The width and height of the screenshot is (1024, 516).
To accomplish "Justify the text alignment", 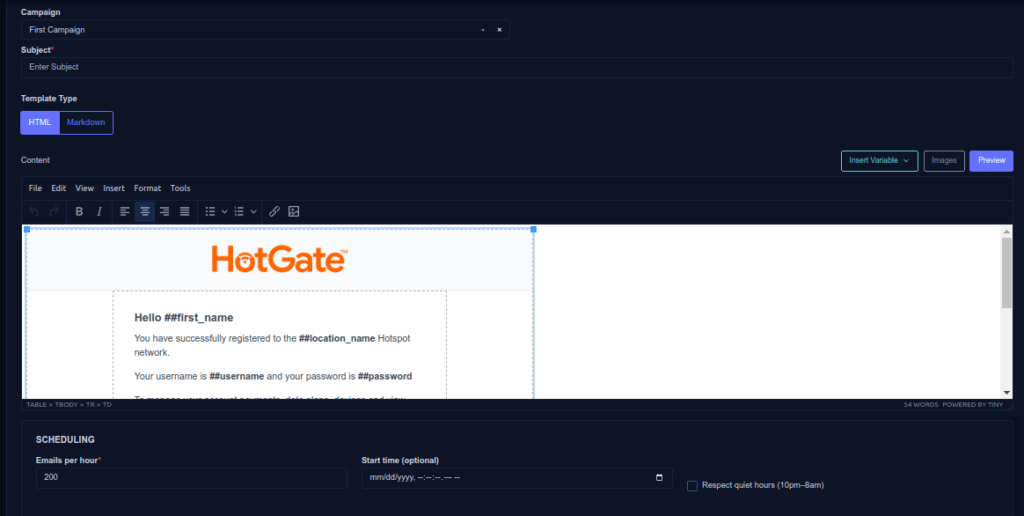I will click(185, 212).
